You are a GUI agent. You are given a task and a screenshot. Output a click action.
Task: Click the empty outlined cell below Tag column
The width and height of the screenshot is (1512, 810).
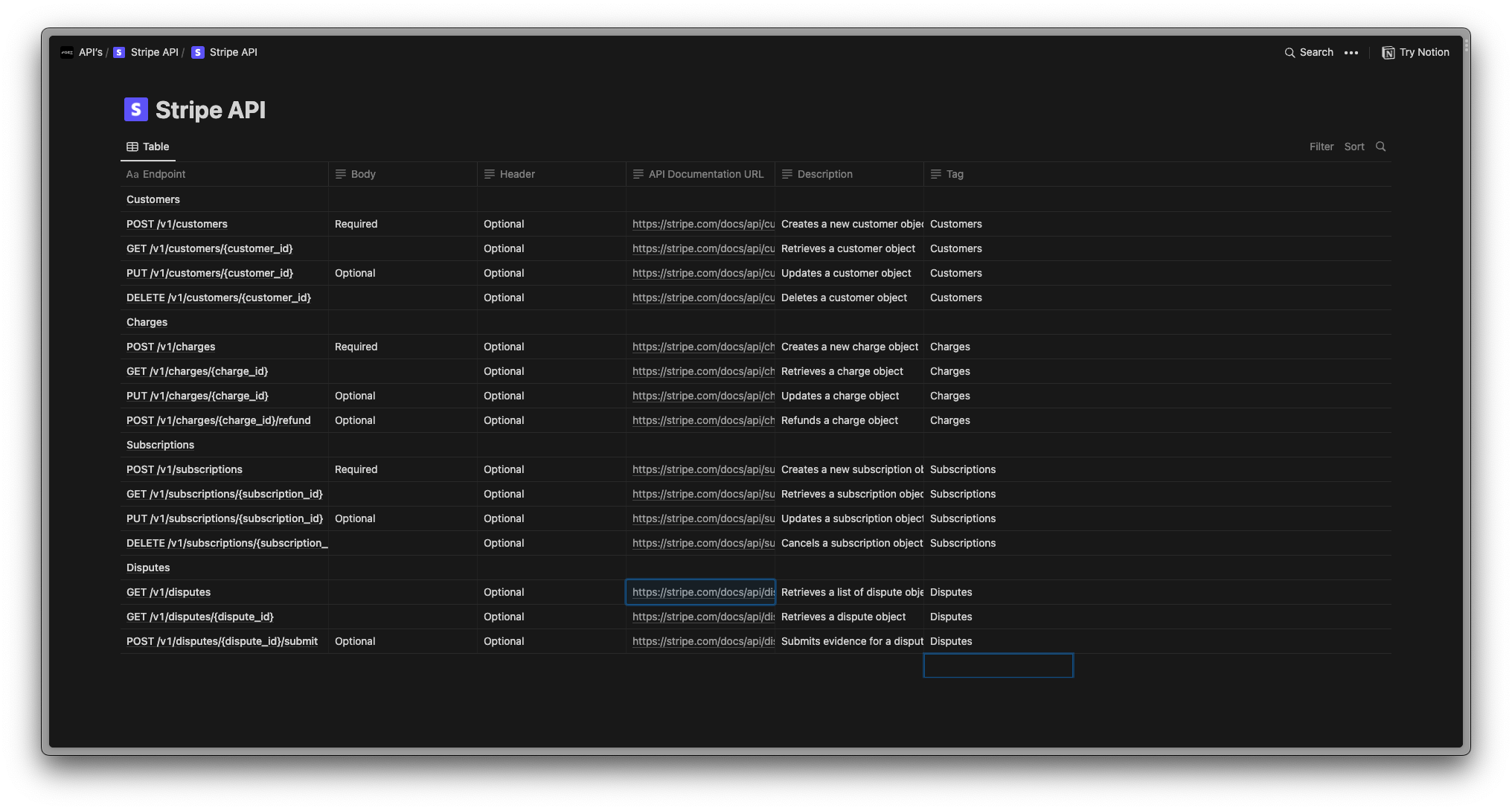pyautogui.click(x=998, y=666)
